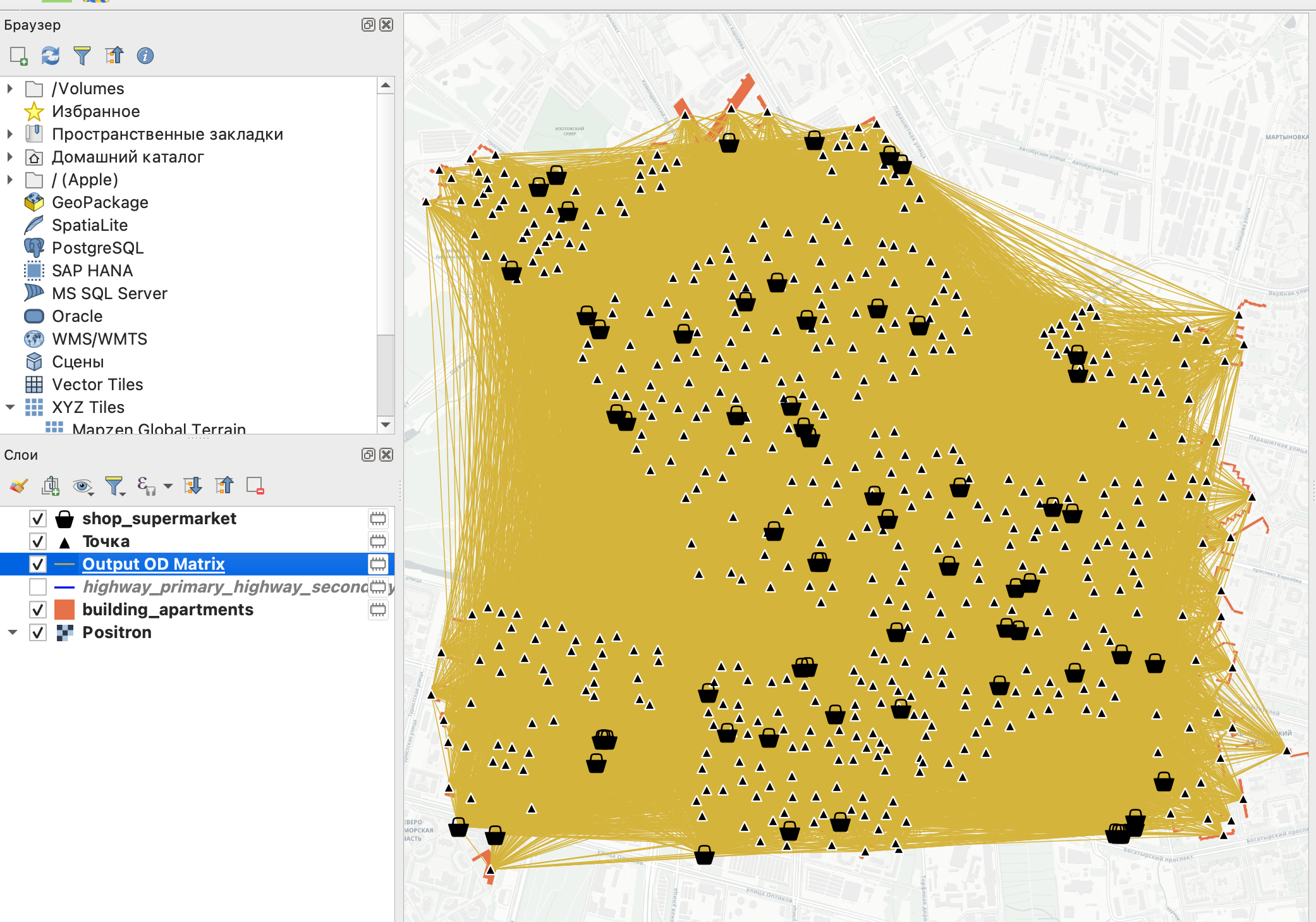Uncheck shop_supermarket layer visibility

[x=38, y=519]
